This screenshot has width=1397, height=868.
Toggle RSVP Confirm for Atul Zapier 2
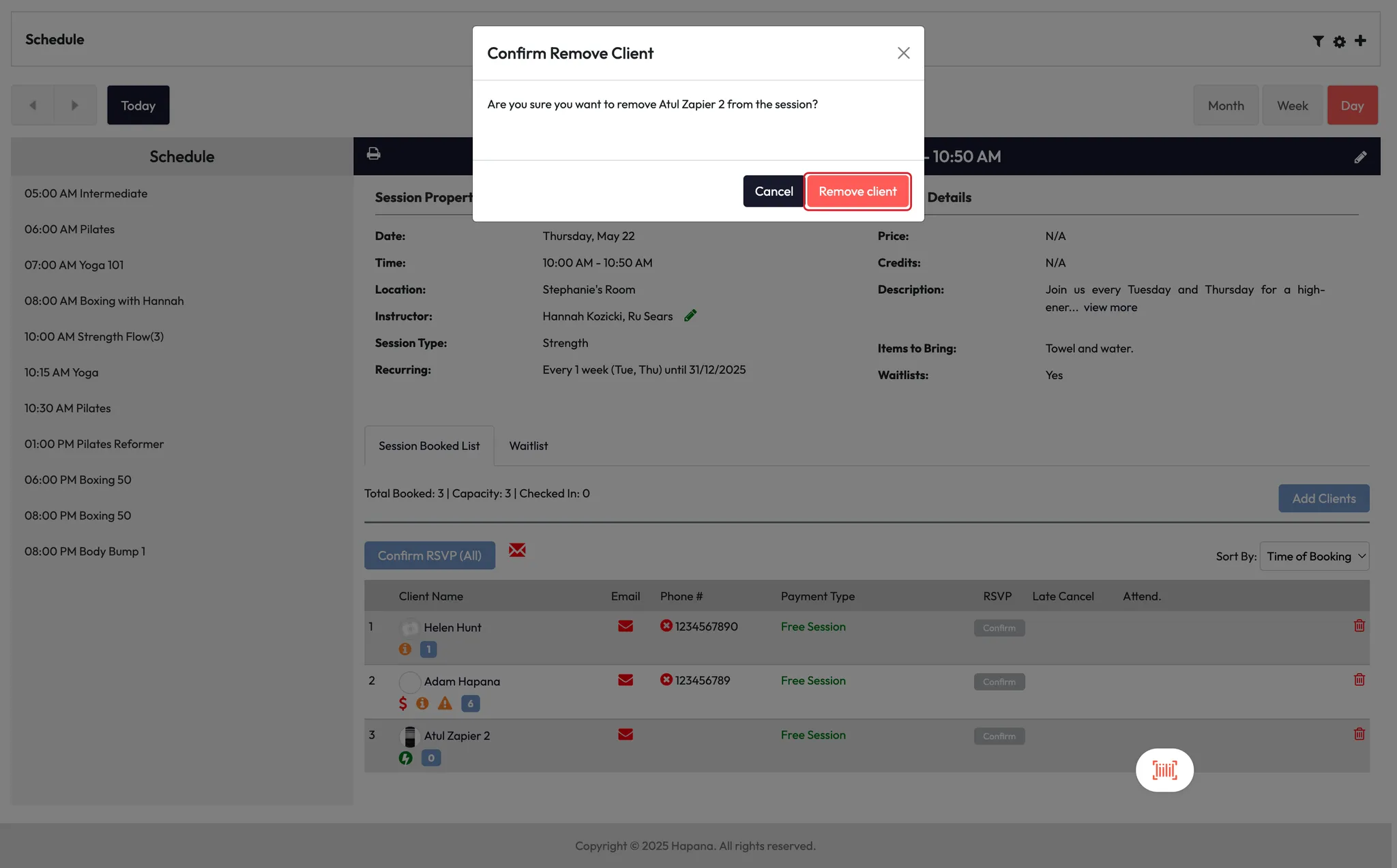[x=999, y=736]
